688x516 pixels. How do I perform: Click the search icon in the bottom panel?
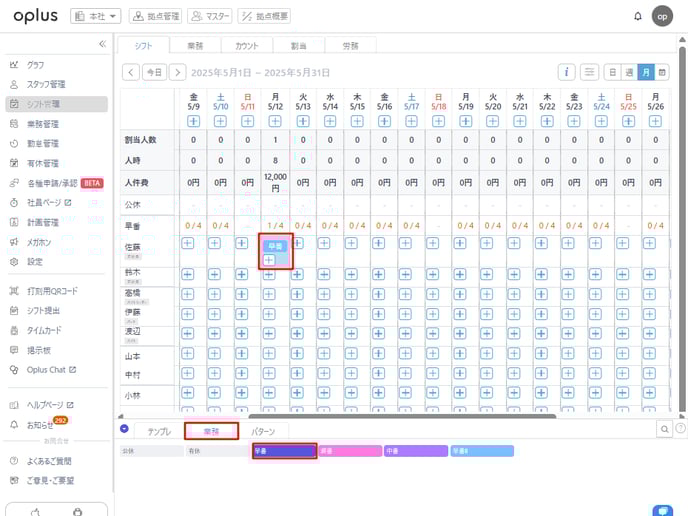665,429
